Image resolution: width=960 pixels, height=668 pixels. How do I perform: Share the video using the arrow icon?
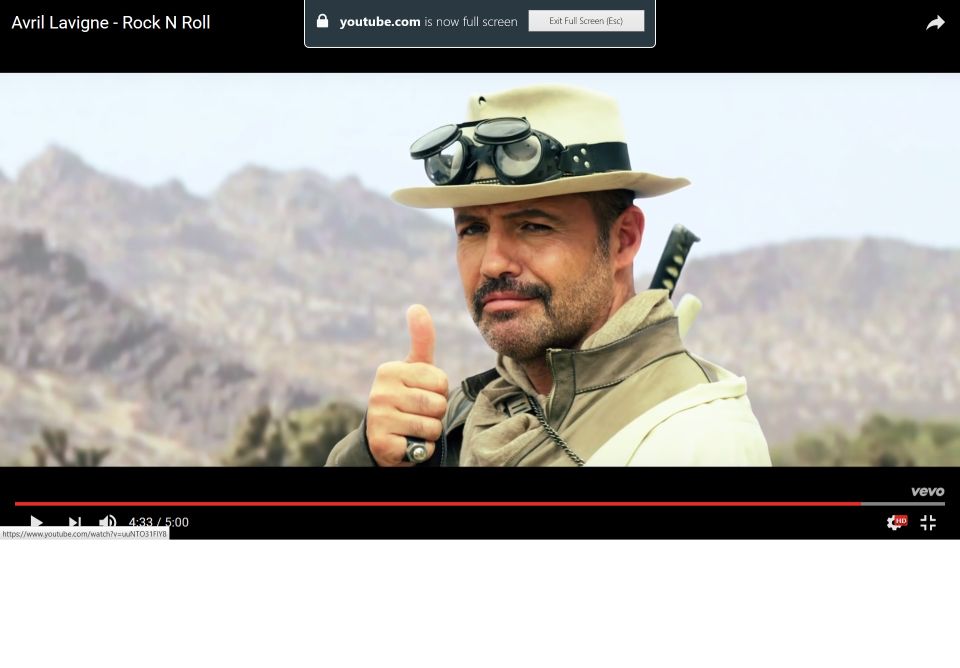point(935,23)
